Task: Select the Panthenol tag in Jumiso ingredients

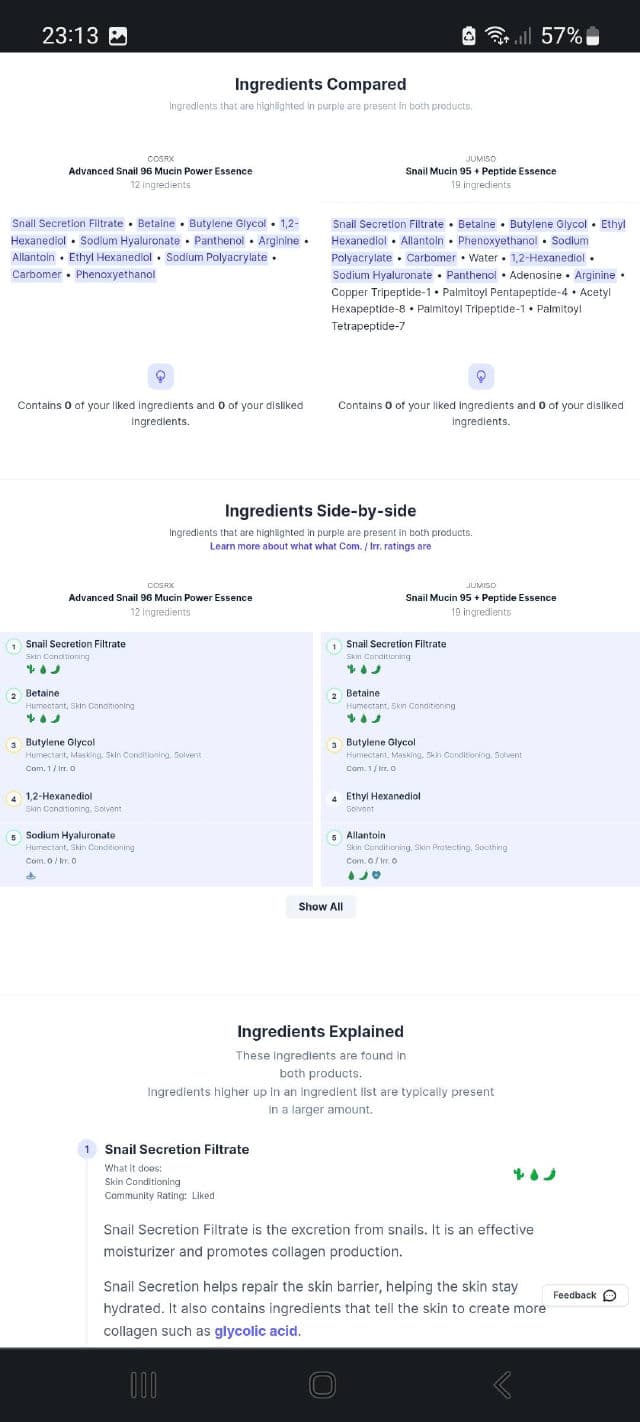Action: coord(471,275)
